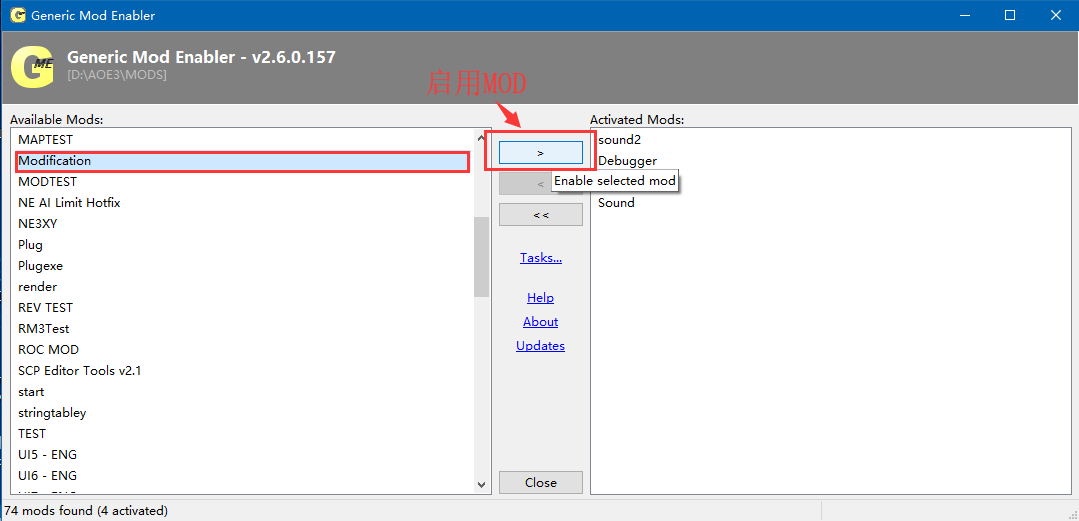The height and width of the screenshot is (521, 1079).
Task: Select MAPTEST in Available Mods
Action: (x=242, y=140)
